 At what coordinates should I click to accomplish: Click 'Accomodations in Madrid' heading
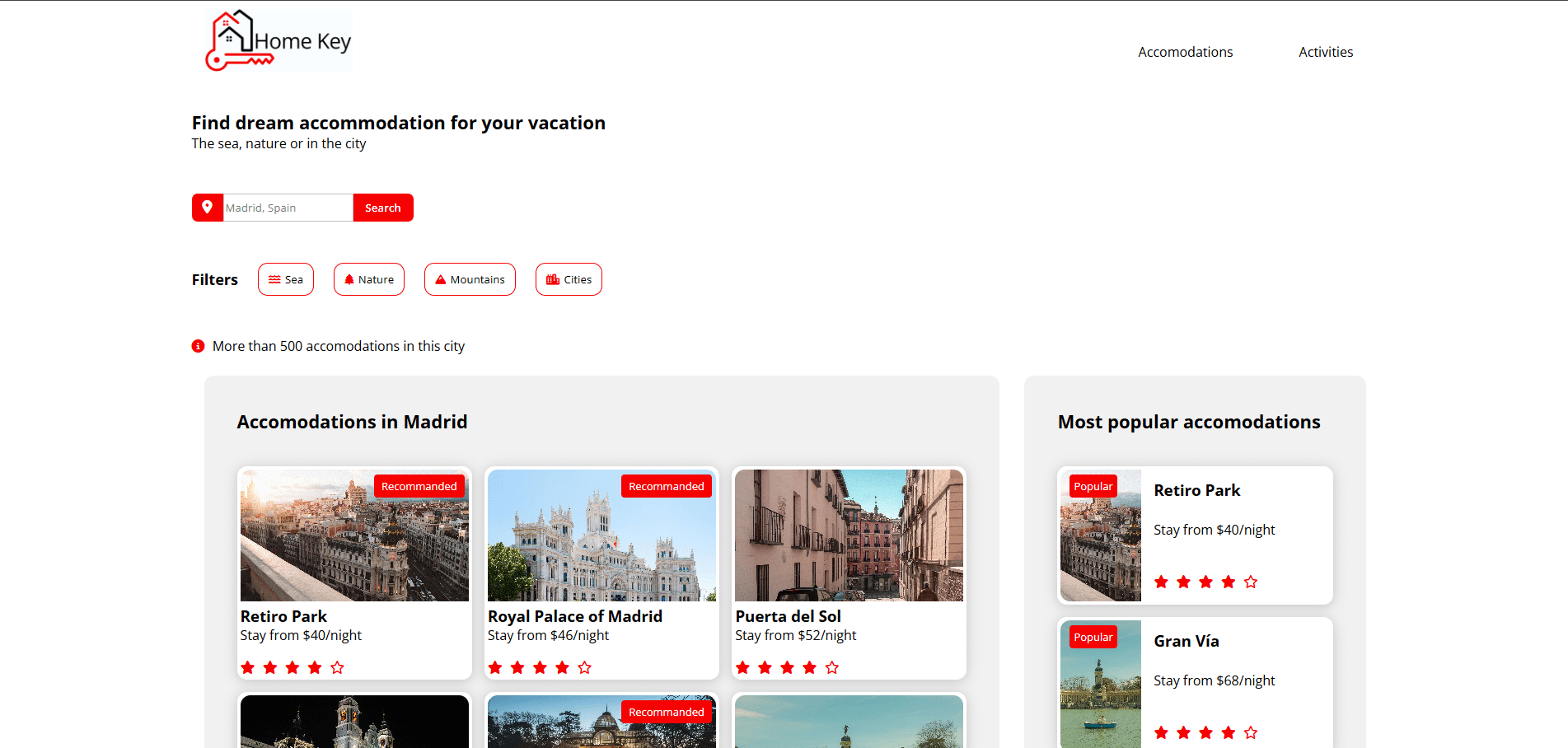click(352, 422)
